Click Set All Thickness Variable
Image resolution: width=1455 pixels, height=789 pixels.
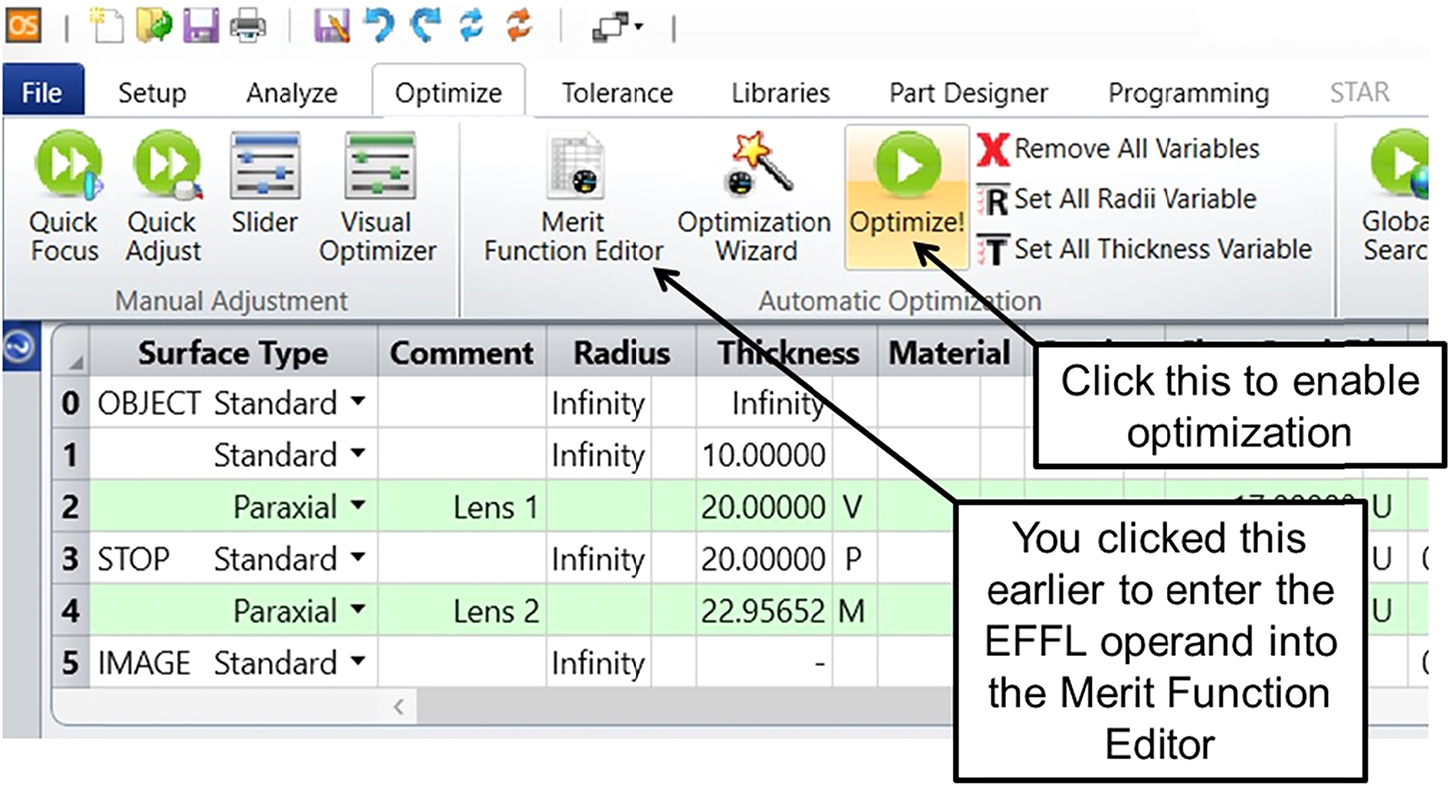click(1144, 249)
